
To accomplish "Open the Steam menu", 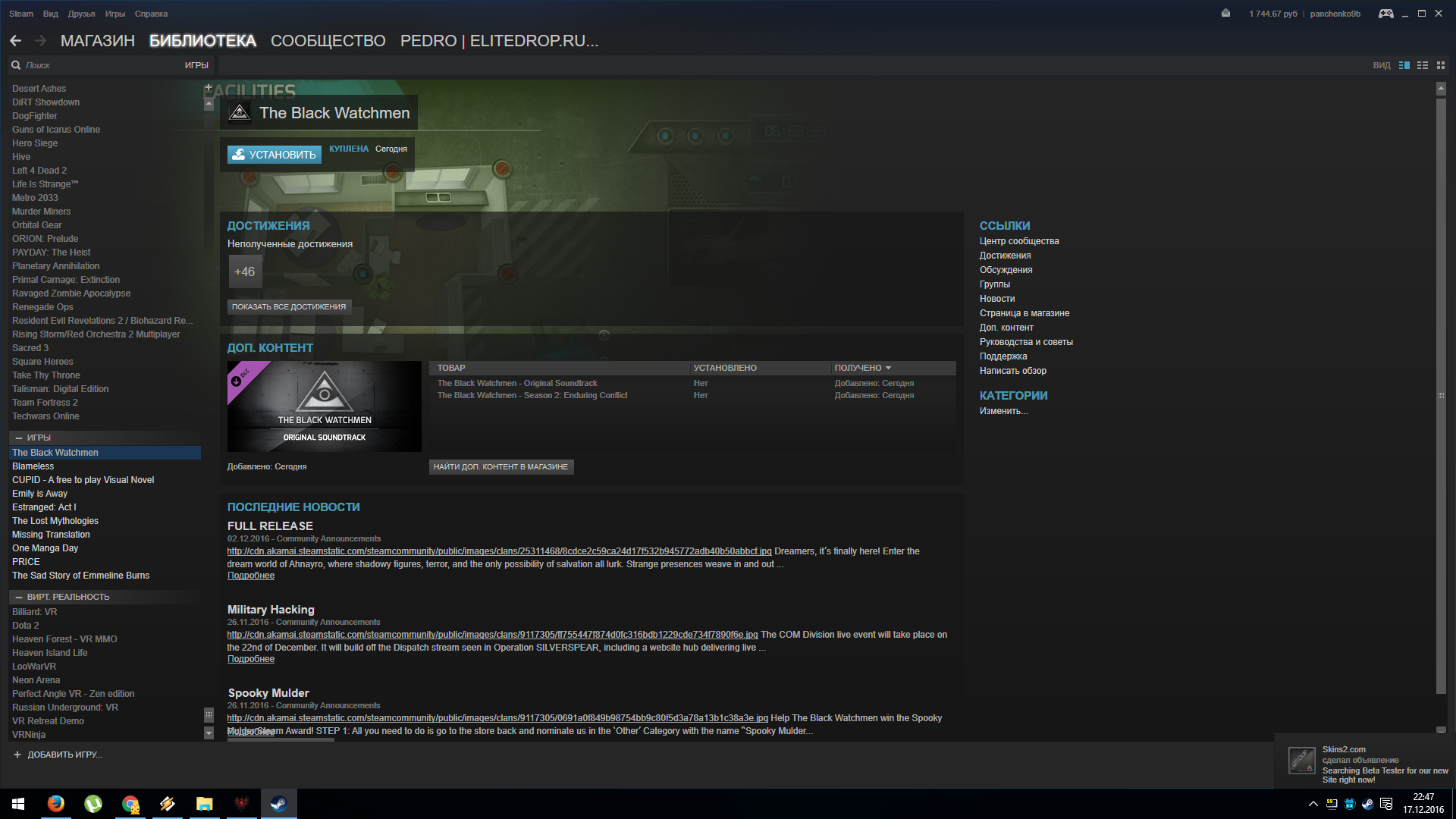I will pos(21,14).
